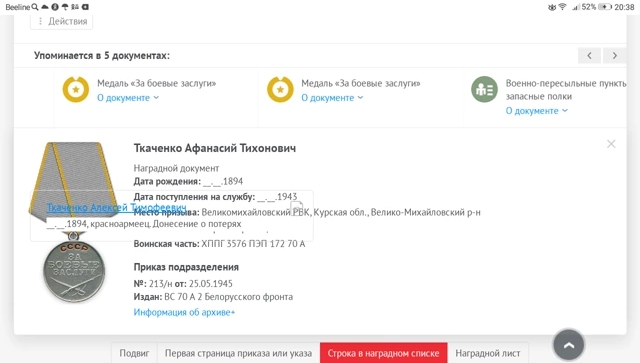Switch to Подвиг tab
Viewport: 640px width, 363px height.
click(x=134, y=353)
